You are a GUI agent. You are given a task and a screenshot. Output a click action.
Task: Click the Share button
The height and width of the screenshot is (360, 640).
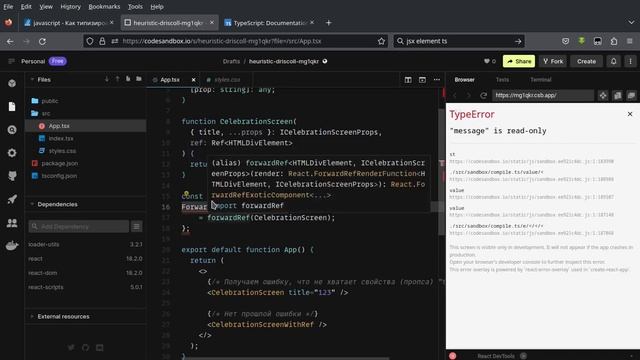click(x=519, y=61)
